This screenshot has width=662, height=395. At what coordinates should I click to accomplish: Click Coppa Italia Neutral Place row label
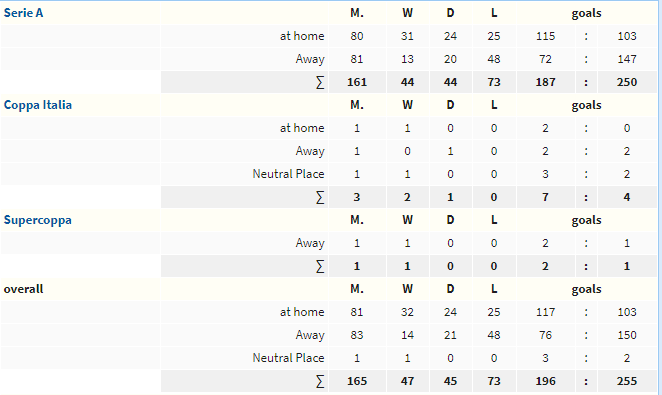point(288,174)
